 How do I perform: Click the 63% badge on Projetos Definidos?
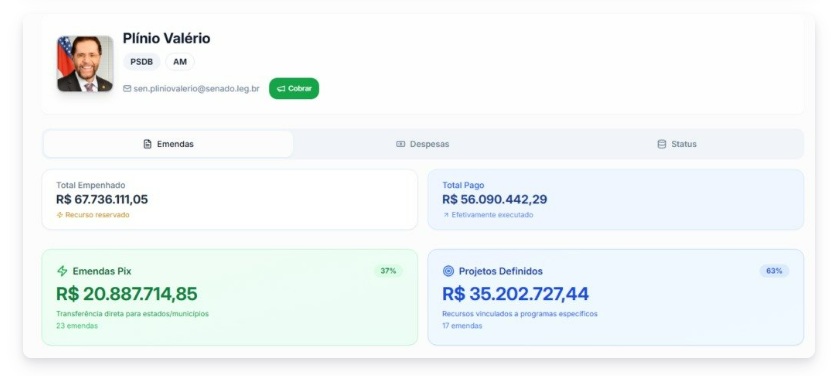click(x=774, y=271)
